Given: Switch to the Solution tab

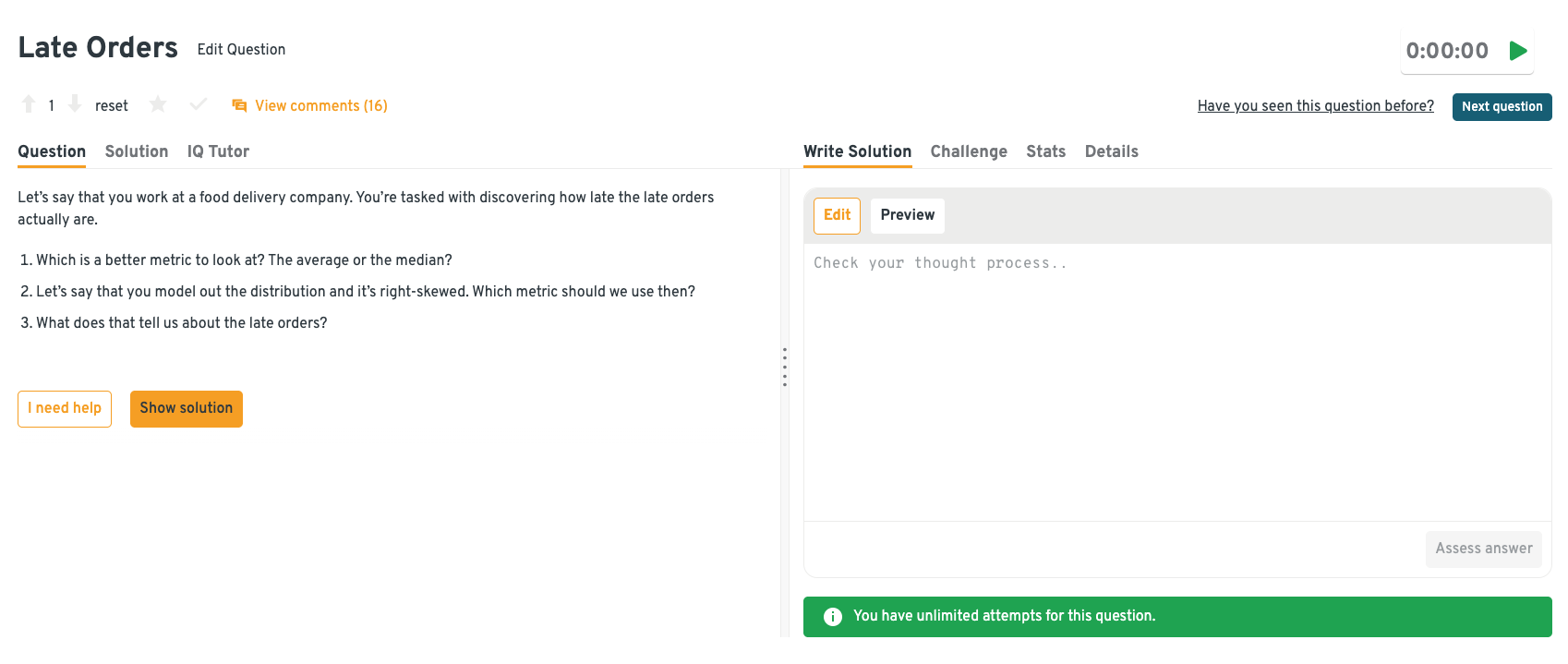Looking at the screenshot, I should pos(137,151).
